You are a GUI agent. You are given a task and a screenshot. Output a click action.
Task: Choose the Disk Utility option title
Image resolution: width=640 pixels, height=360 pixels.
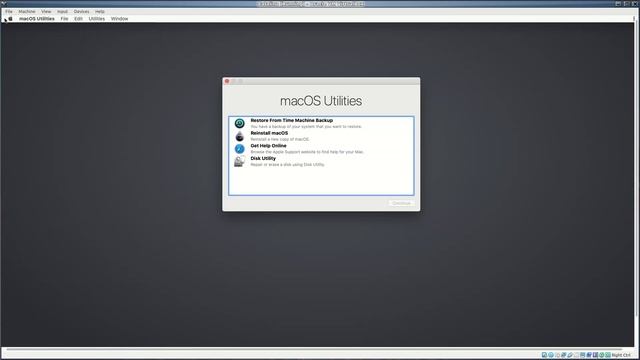click(263, 158)
